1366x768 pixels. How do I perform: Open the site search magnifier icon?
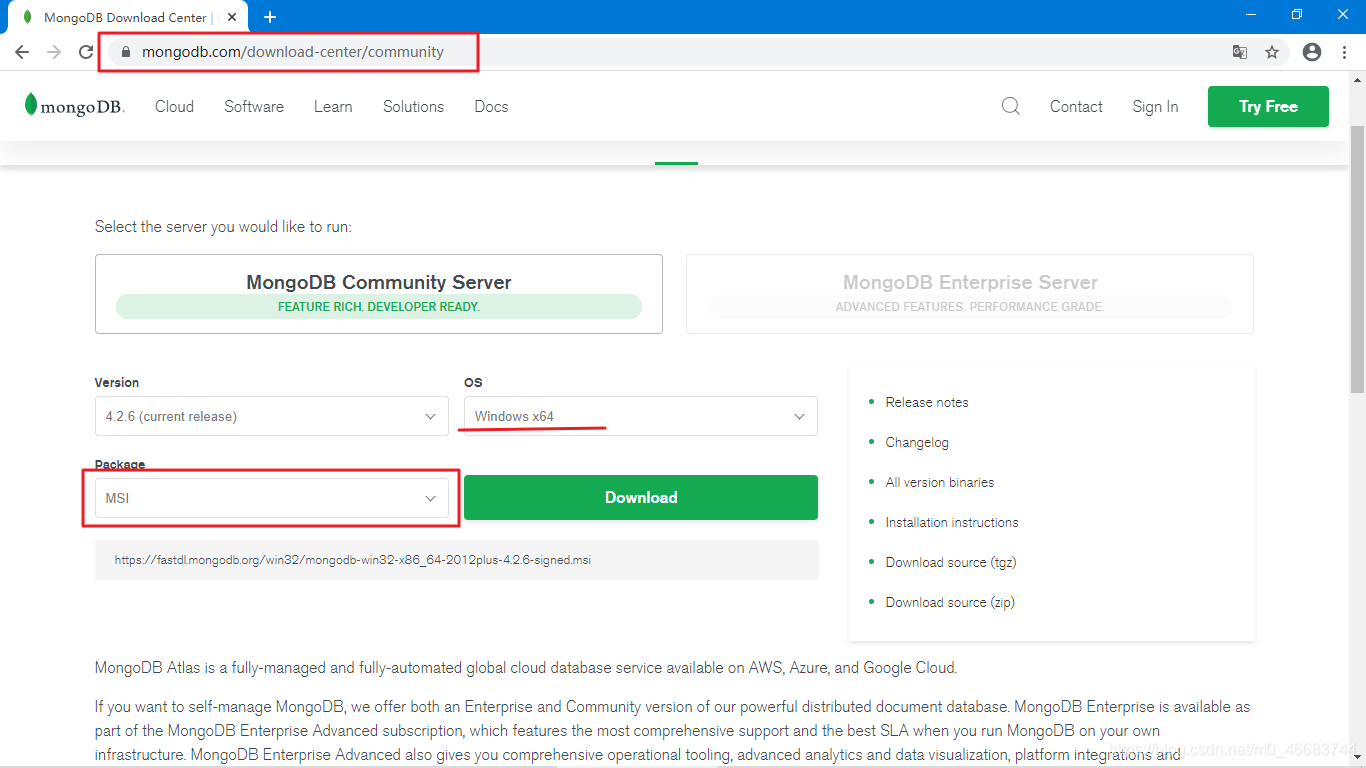(1011, 106)
